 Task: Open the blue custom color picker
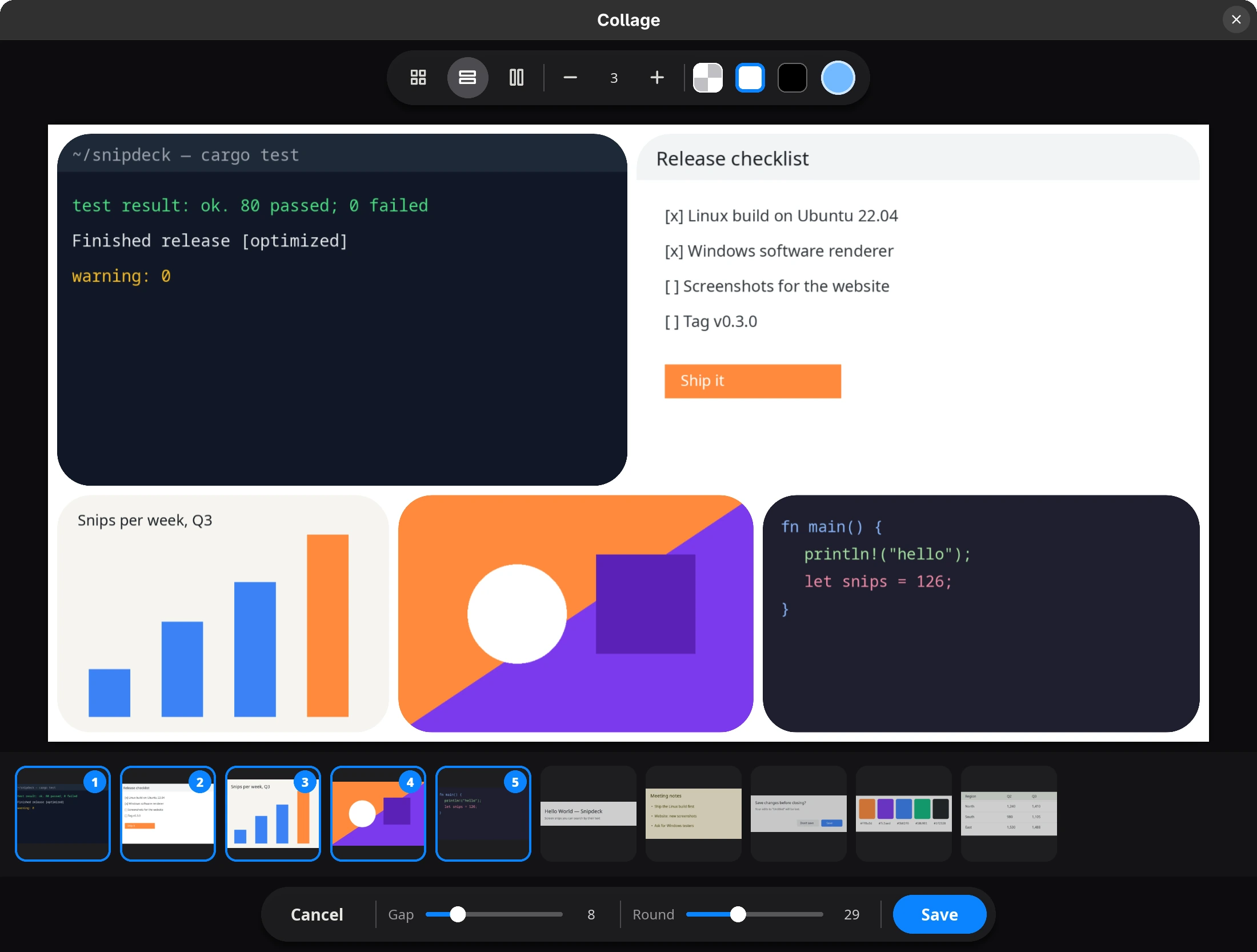coord(838,78)
